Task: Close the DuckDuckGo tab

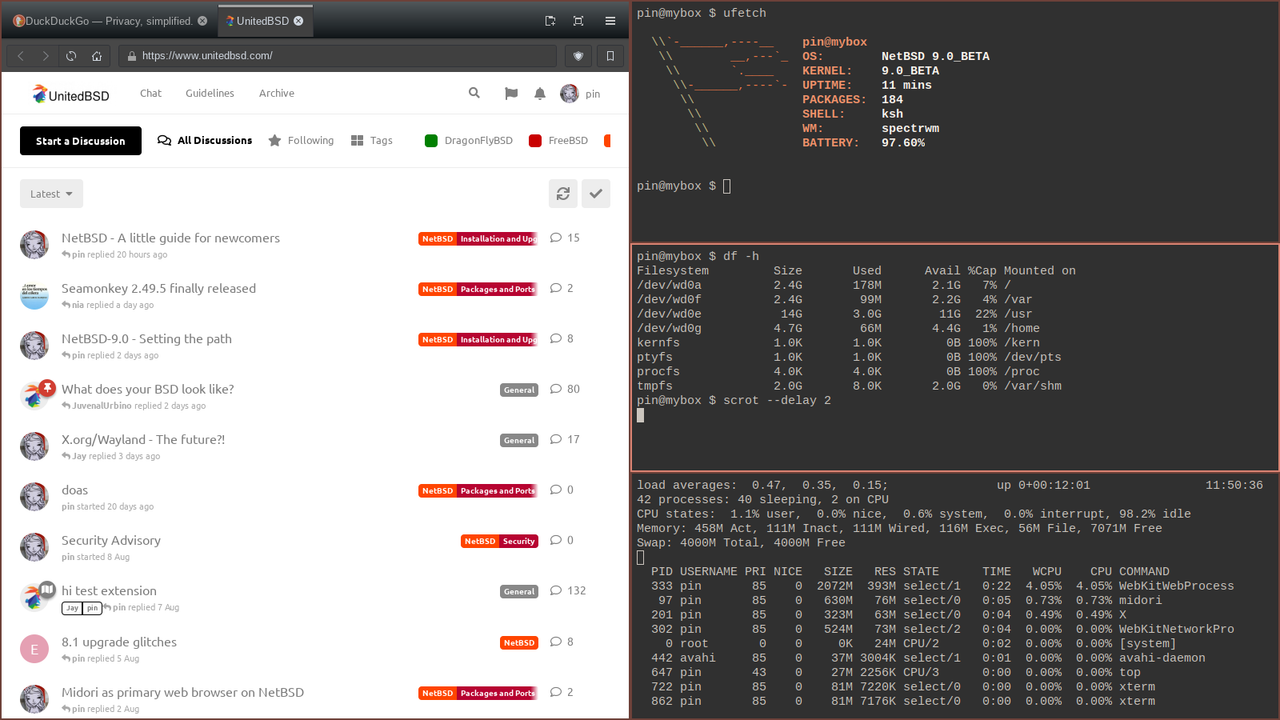Action: 203,20
